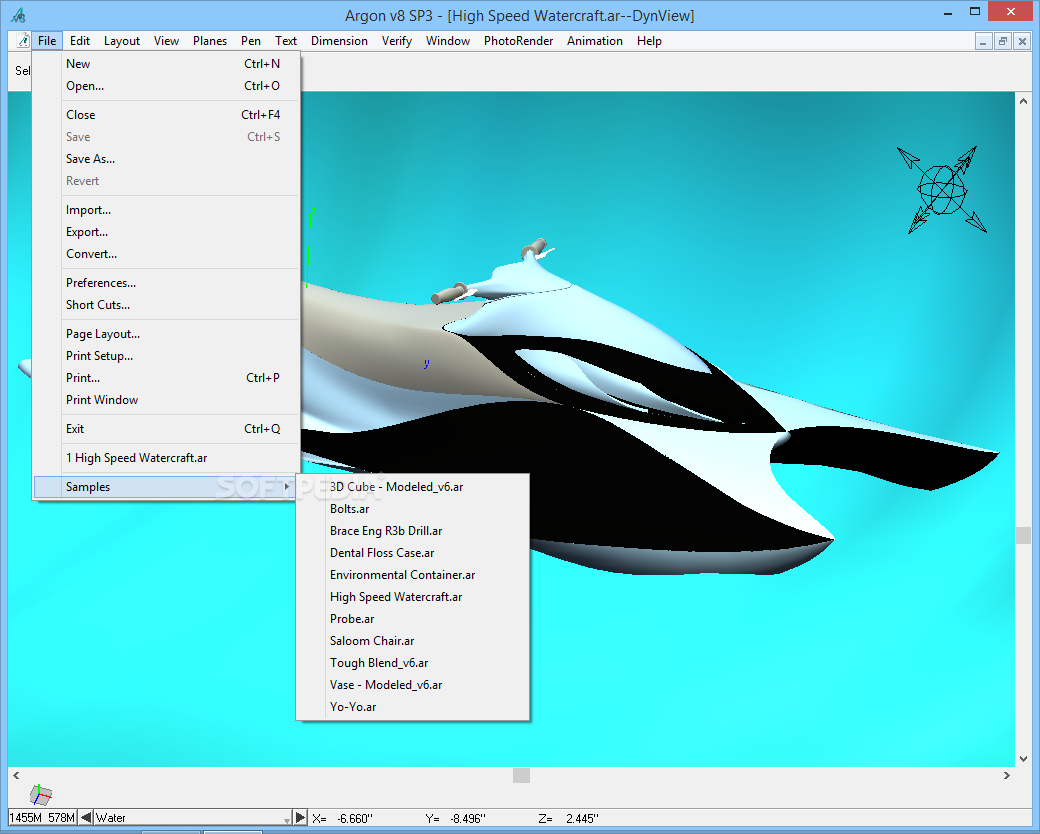Open the Window menu
1040x834 pixels.
448,40
